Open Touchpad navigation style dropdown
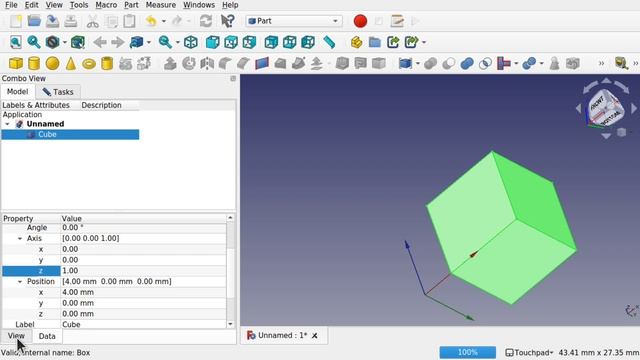640x360 pixels. click(x=529, y=353)
